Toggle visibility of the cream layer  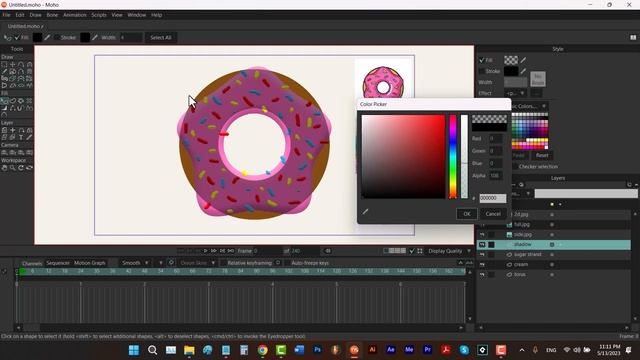482,264
